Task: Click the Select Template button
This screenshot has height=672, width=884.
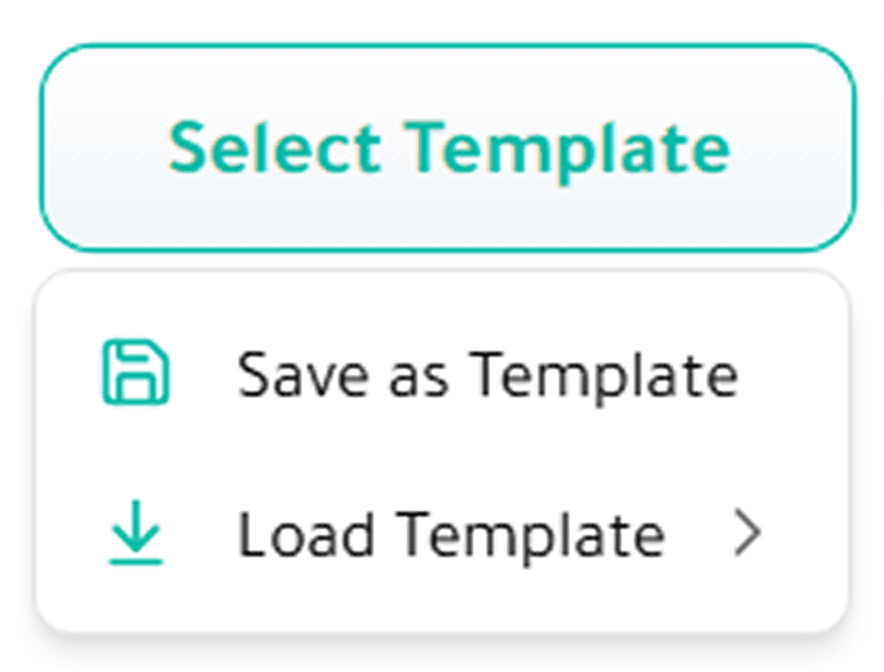Action: (x=447, y=148)
